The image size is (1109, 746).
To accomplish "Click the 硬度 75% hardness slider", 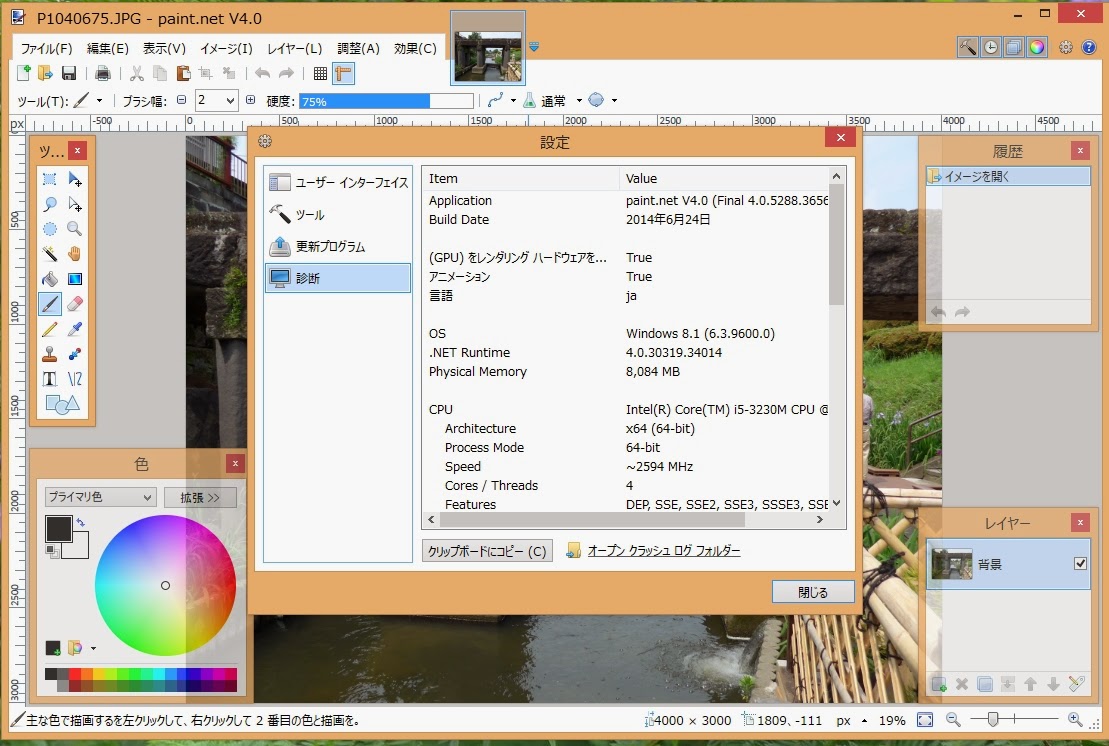I will coord(386,101).
